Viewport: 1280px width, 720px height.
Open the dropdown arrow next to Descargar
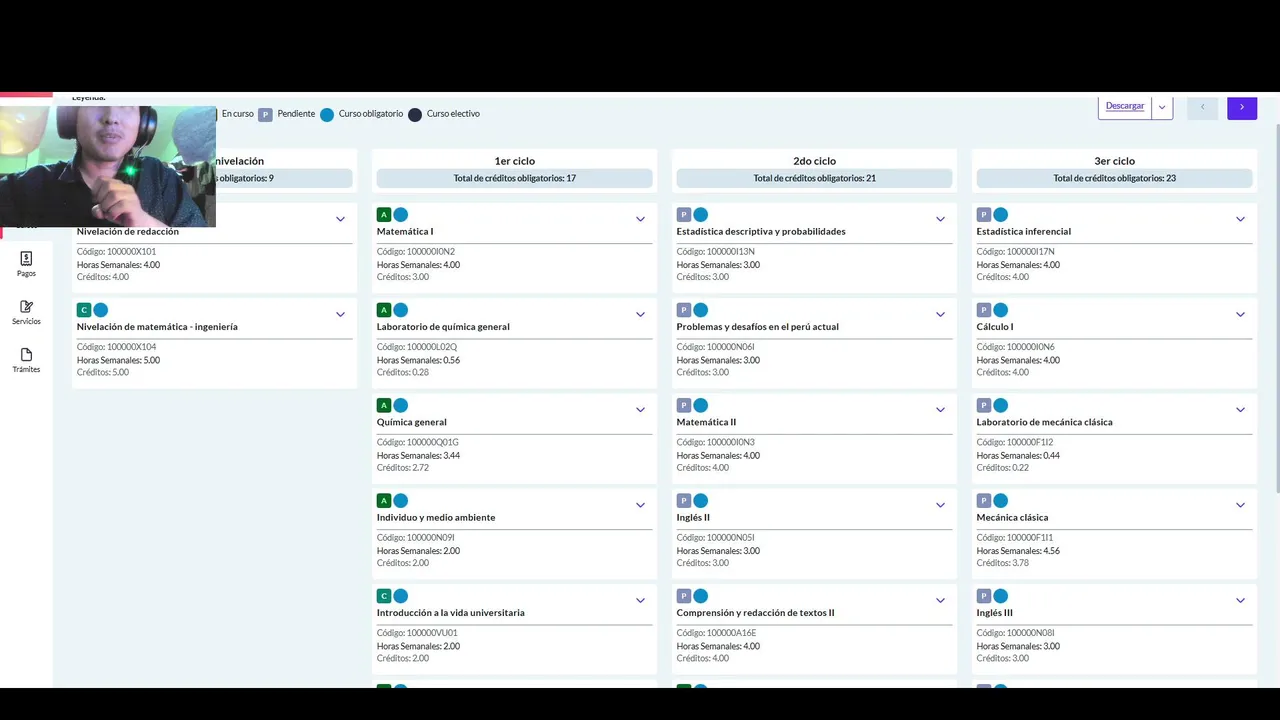coord(1161,107)
